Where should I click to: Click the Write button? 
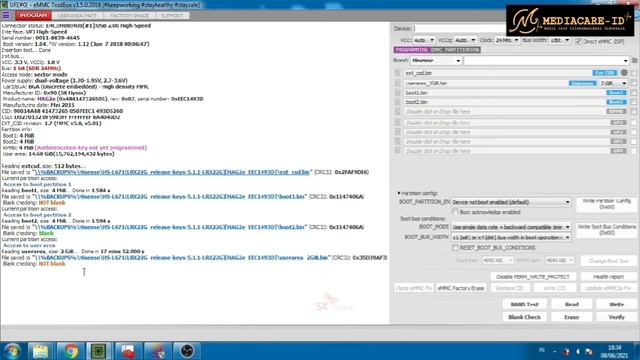coord(616,304)
